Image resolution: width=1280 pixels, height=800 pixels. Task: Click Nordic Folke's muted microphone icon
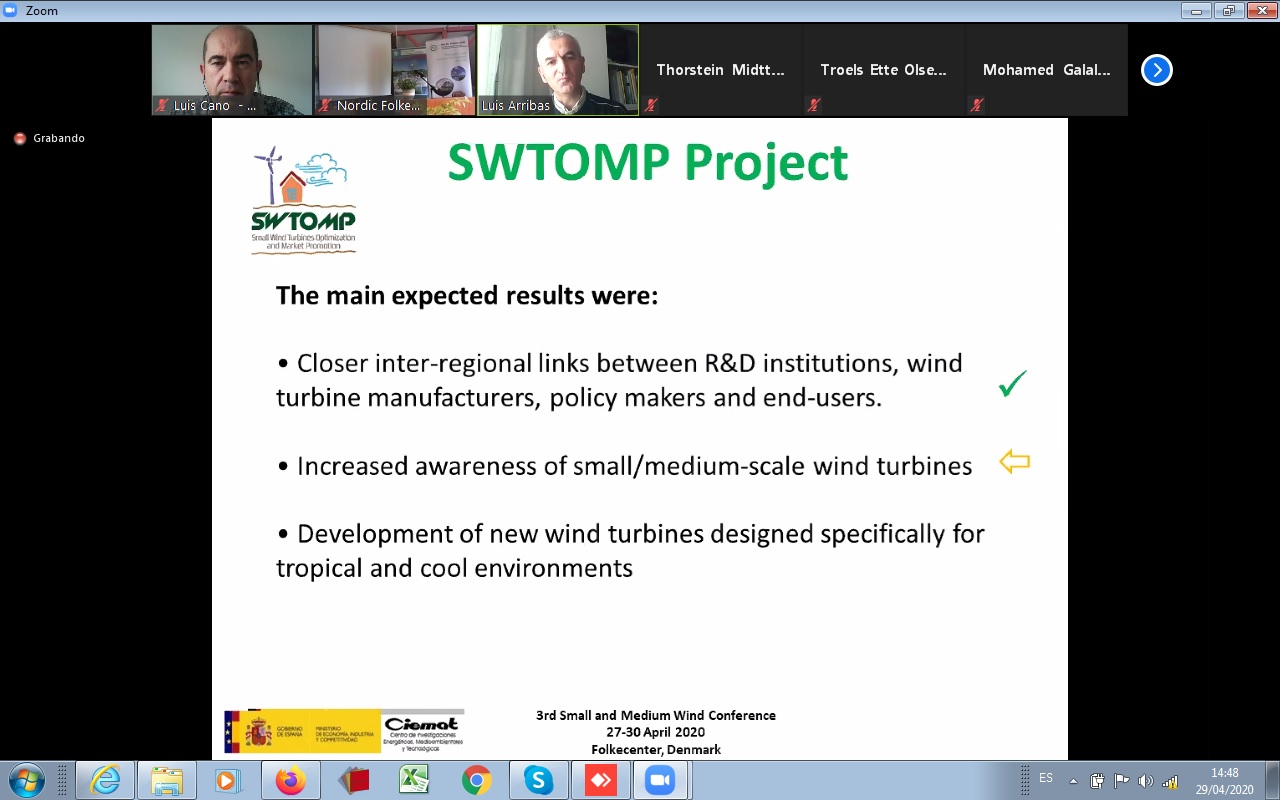[325, 105]
